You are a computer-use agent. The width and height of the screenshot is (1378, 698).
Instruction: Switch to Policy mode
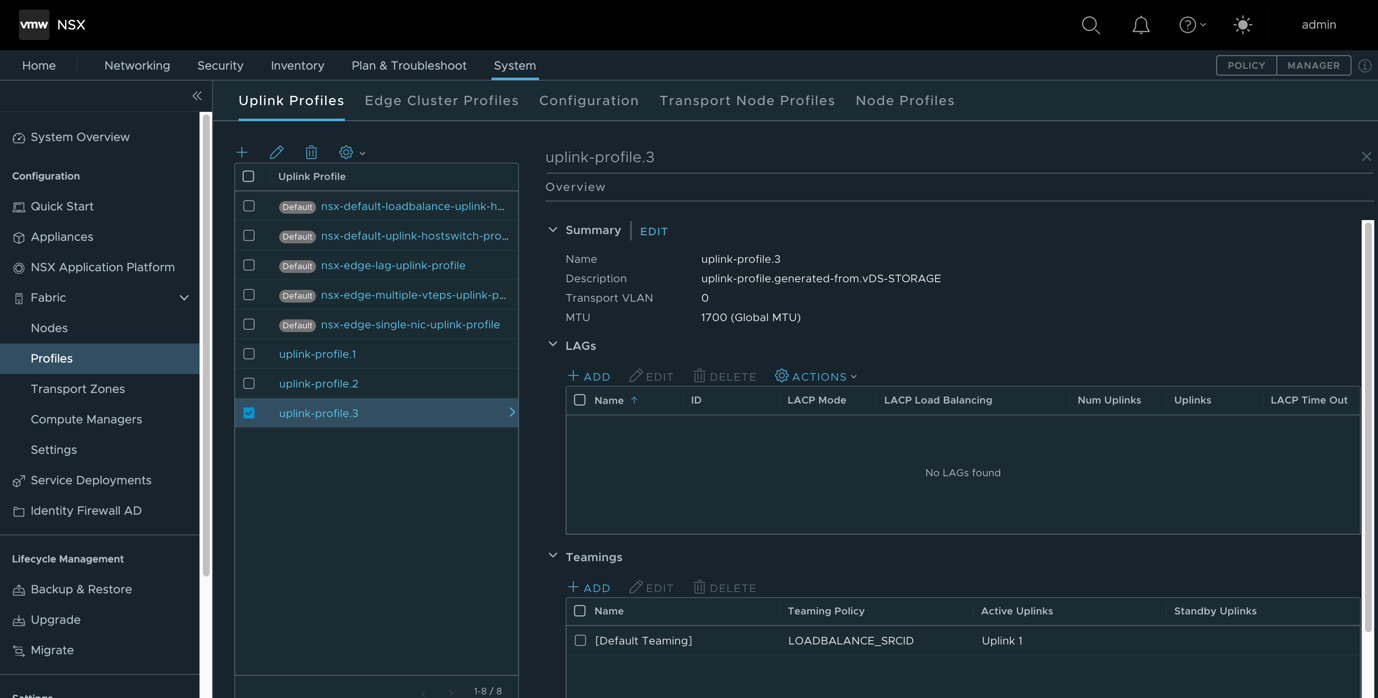tap(1246, 66)
